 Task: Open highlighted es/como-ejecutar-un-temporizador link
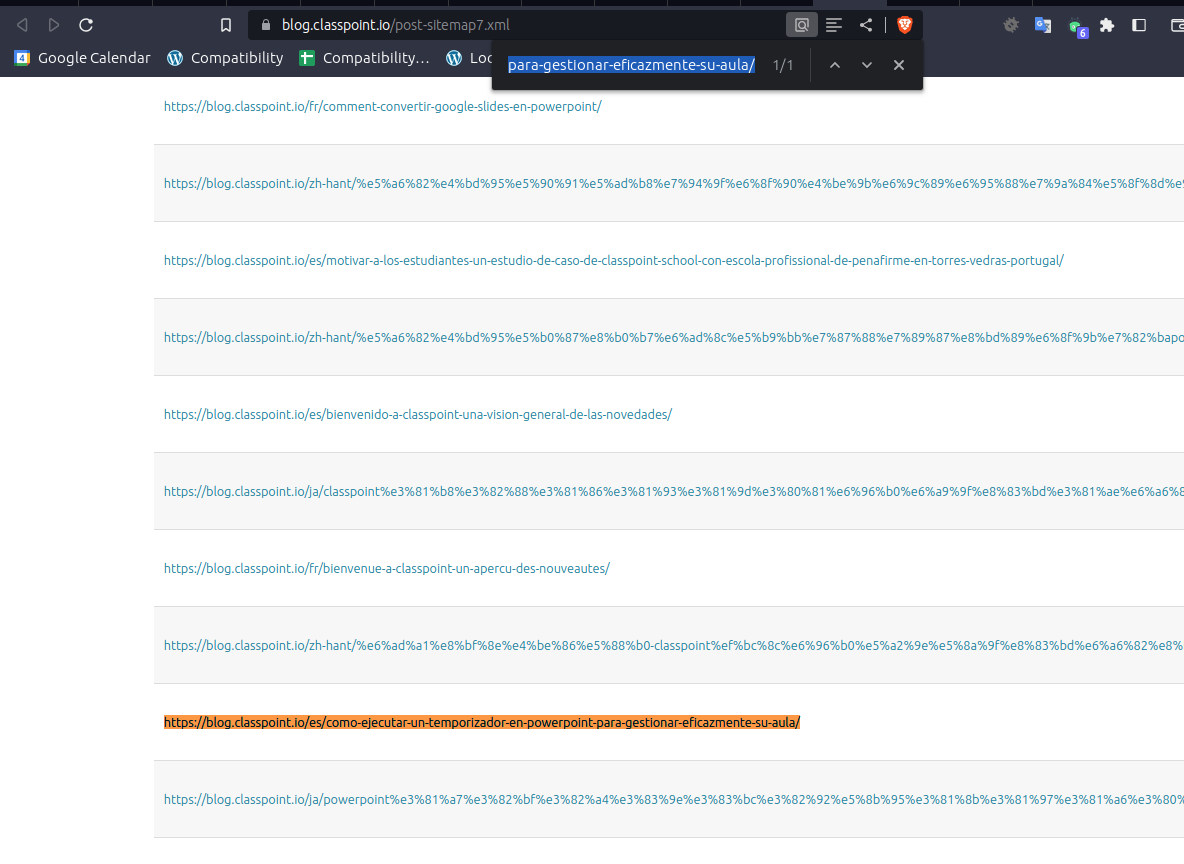[x=482, y=723]
